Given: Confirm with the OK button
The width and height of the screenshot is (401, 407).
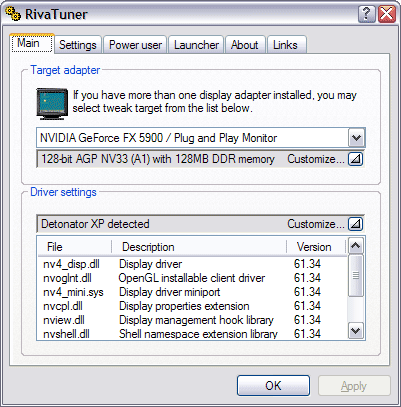Looking at the screenshot, I should tap(273, 386).
